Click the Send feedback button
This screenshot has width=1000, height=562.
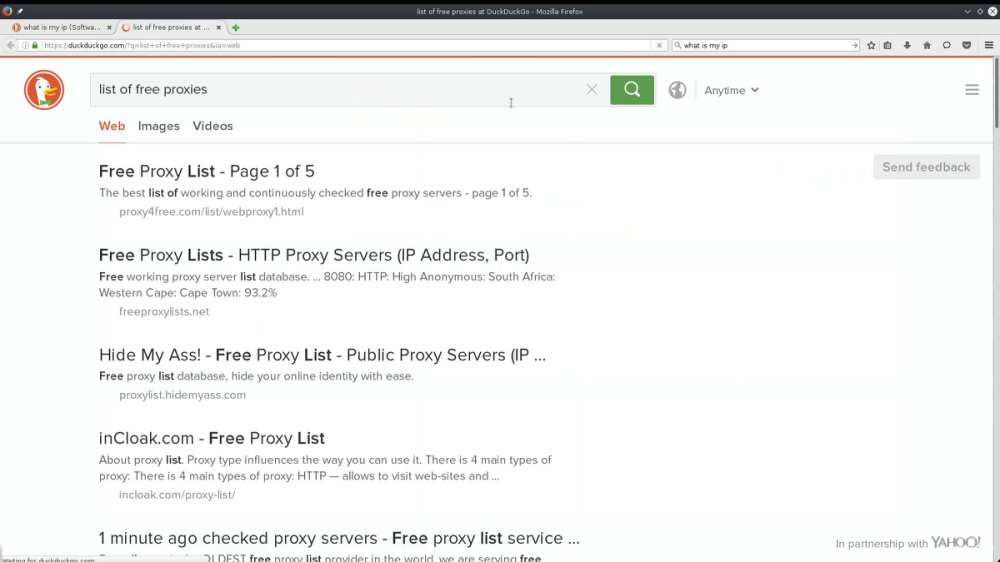pos(926,167)
